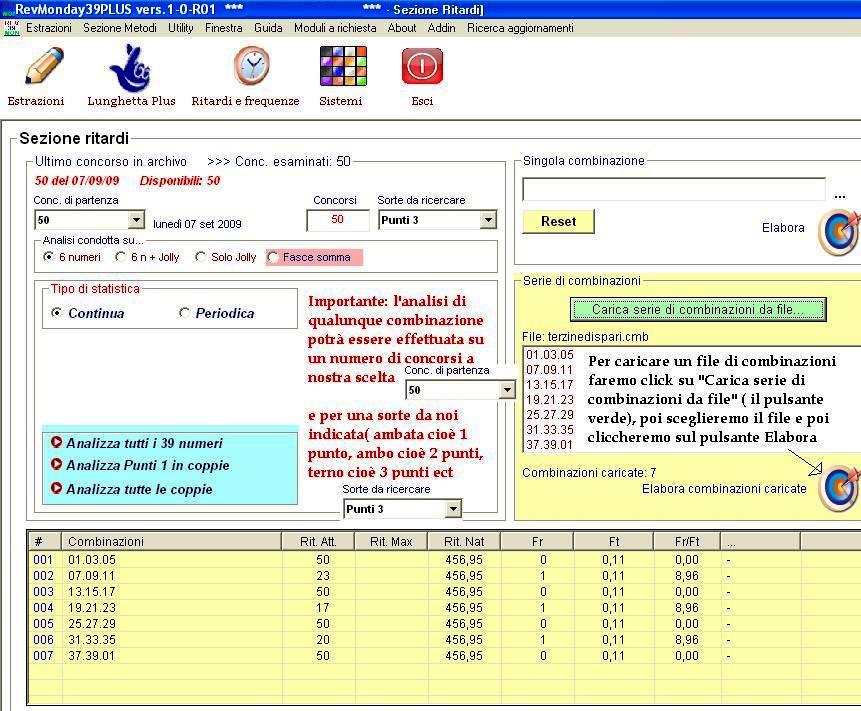The width and height of the screenshot is (861, 711).
Task: Expand the Conc. di partenza dropdown beside red text
Action: pyautogui.click(x=507, y=390)
